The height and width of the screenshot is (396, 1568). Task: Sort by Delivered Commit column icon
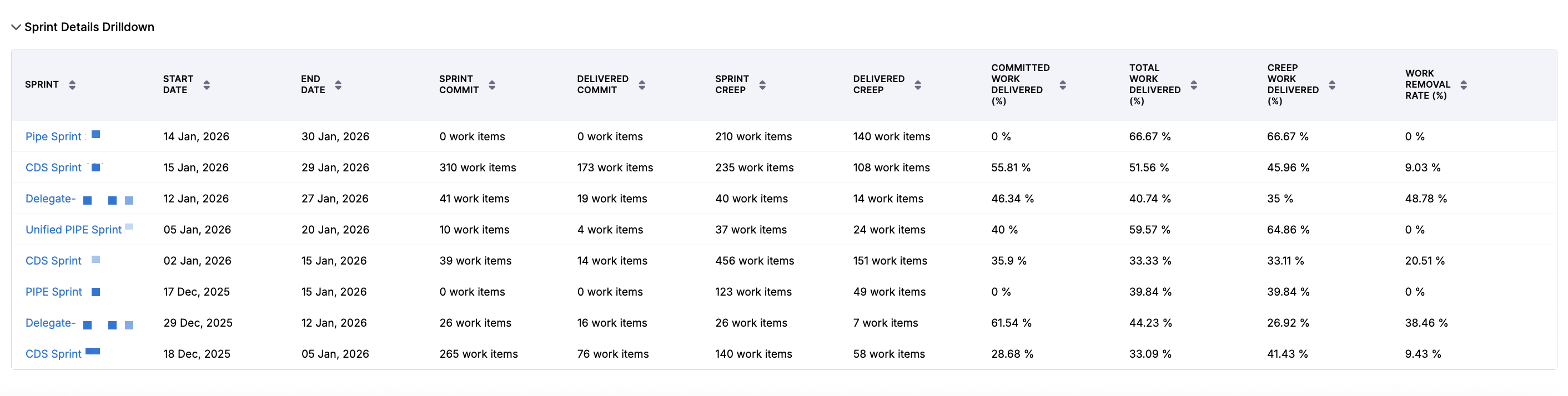641,85
